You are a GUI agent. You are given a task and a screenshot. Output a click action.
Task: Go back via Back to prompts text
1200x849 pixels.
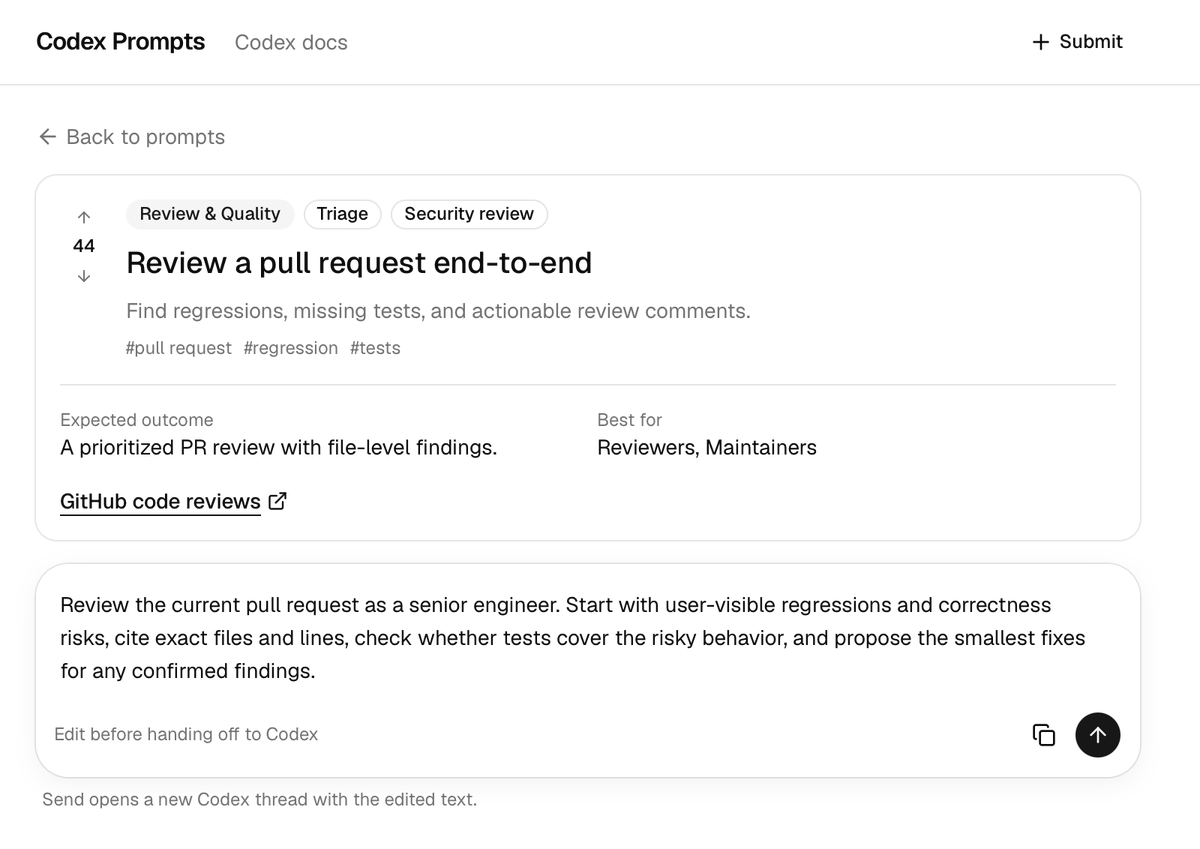[x=146, y=137]
